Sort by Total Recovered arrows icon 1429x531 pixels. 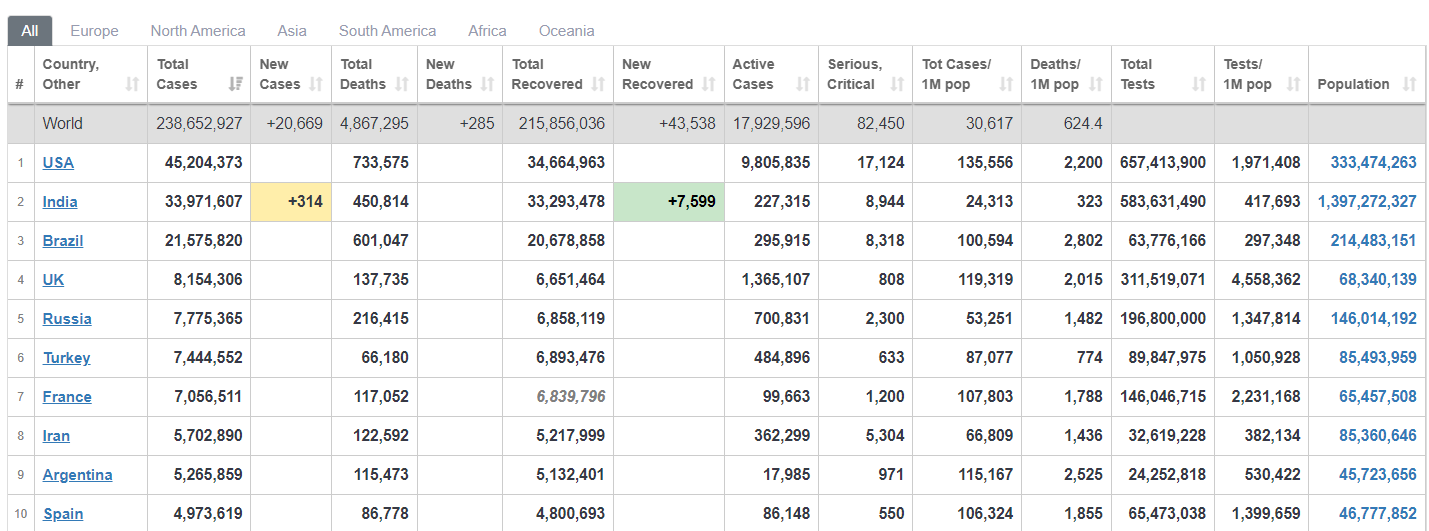pyautogui.click(x=598, y=84)
